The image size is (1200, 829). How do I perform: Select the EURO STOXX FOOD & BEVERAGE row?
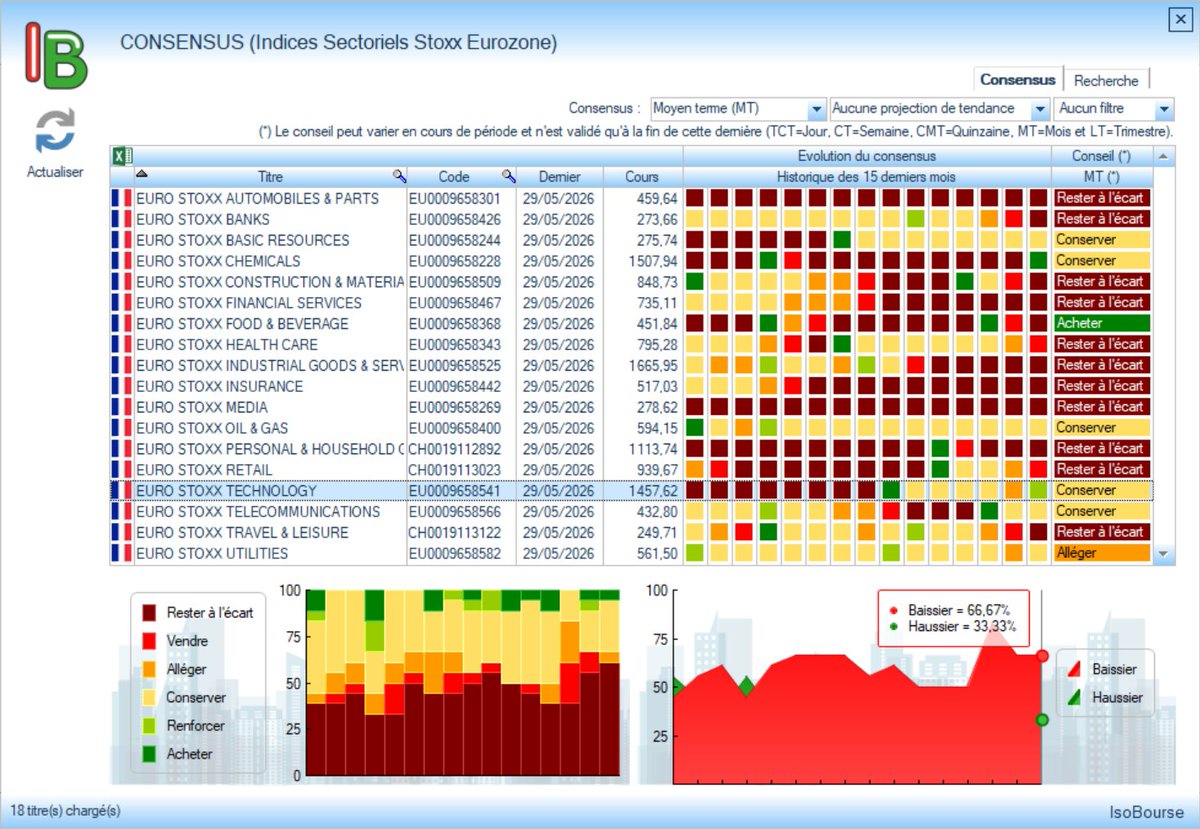[x=631, y=324]
